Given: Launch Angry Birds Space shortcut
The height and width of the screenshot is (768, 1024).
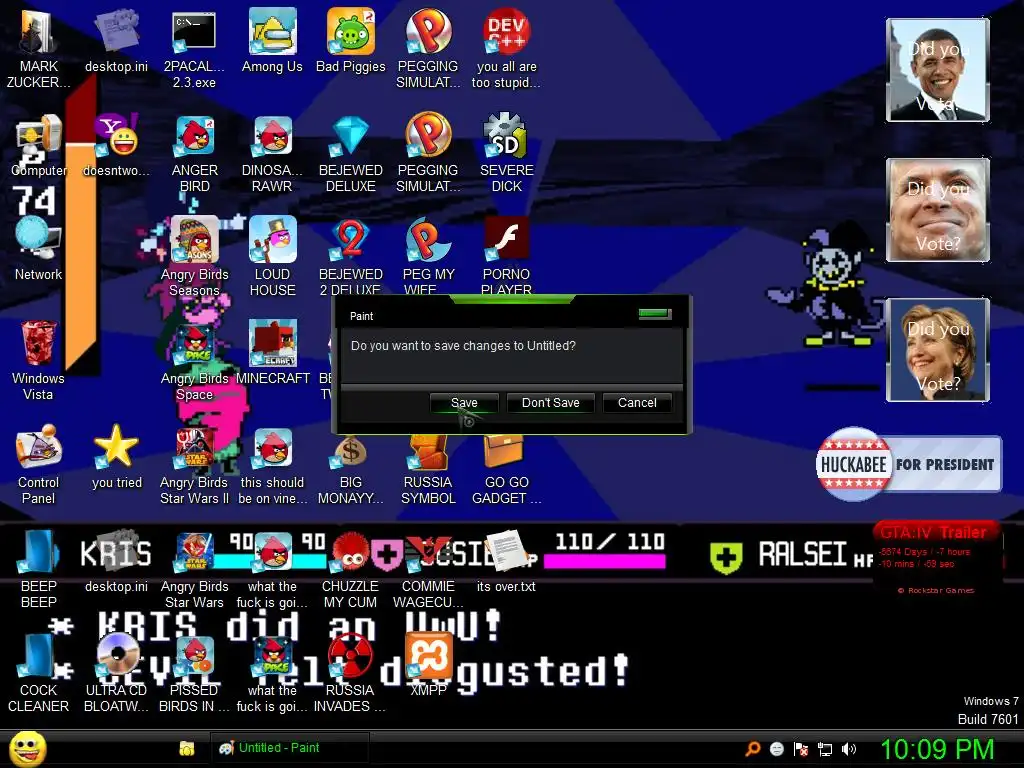Looking at the screenshot, I should pyautogui.click(x=195, y=360).
